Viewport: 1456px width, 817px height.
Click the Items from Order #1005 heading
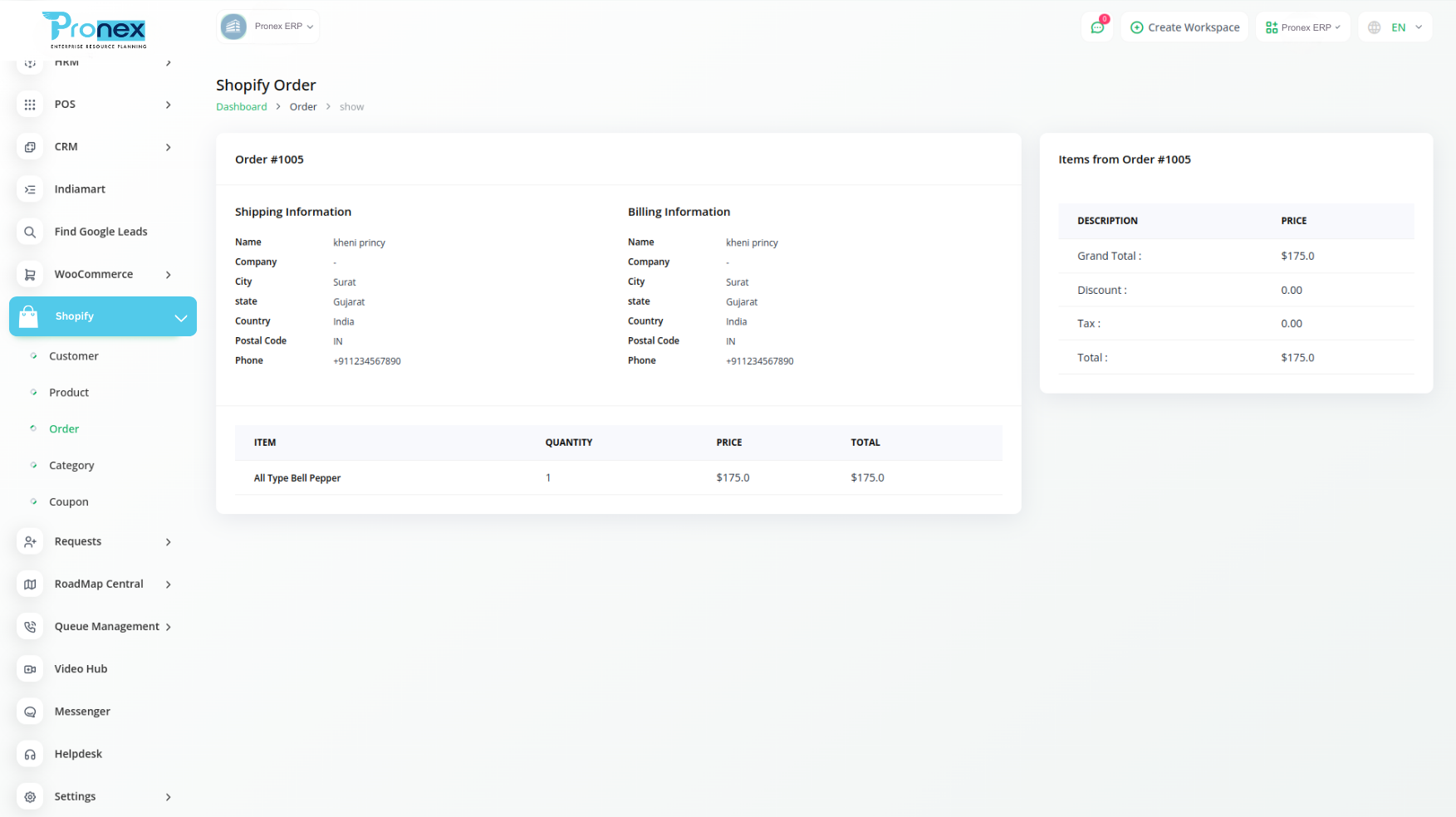[1125, 159]
